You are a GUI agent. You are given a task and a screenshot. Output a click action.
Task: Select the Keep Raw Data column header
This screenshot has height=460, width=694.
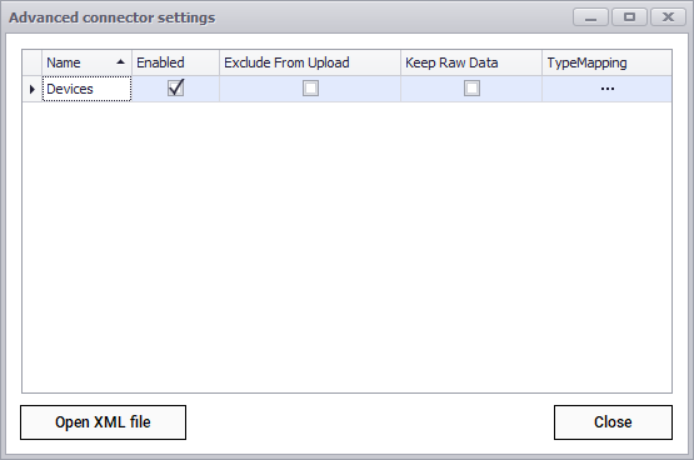pos(471,63)
